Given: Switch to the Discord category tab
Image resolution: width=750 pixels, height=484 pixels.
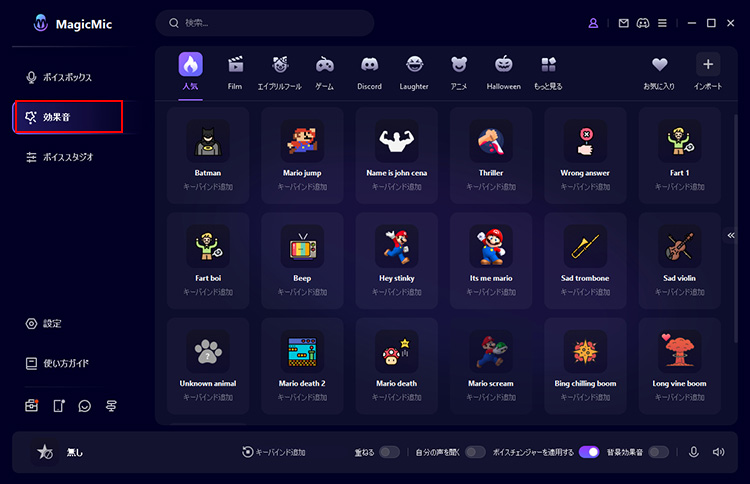Looking at the screenshot, I should pyautogui.click(x=369, y=72).
